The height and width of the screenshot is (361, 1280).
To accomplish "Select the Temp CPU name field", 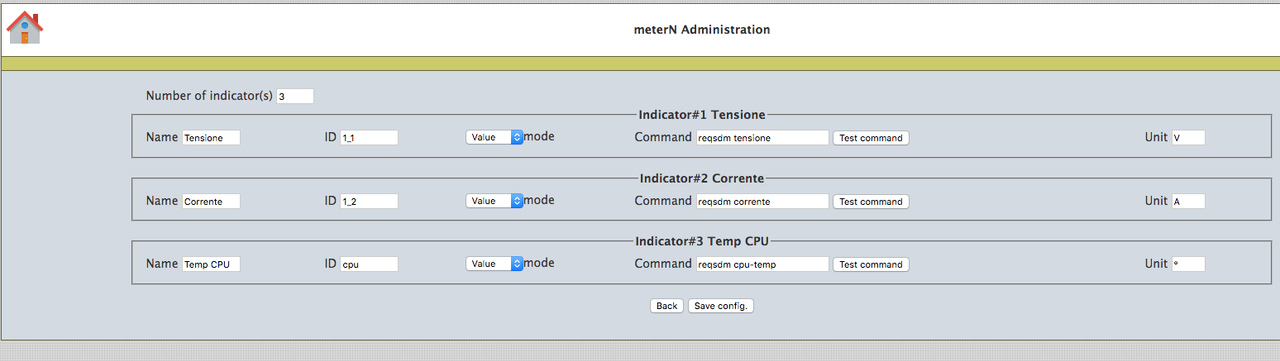I will pyautogui.click(x=211, y=265).
